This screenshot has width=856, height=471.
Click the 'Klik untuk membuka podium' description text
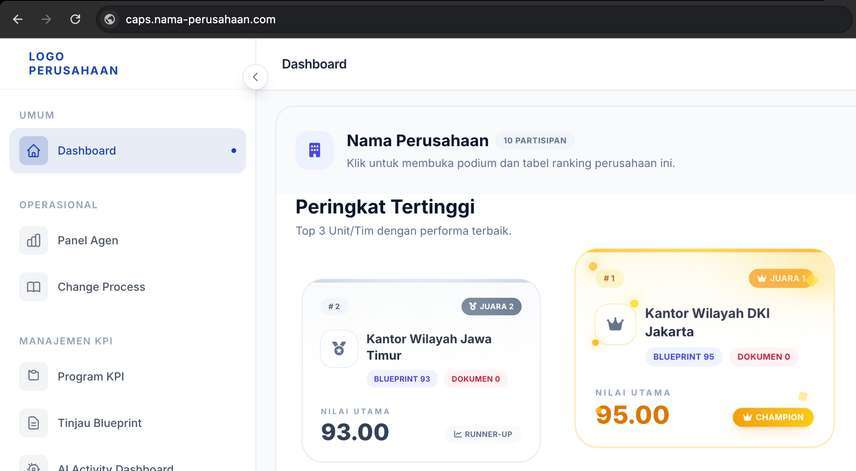tap(510, 163)
